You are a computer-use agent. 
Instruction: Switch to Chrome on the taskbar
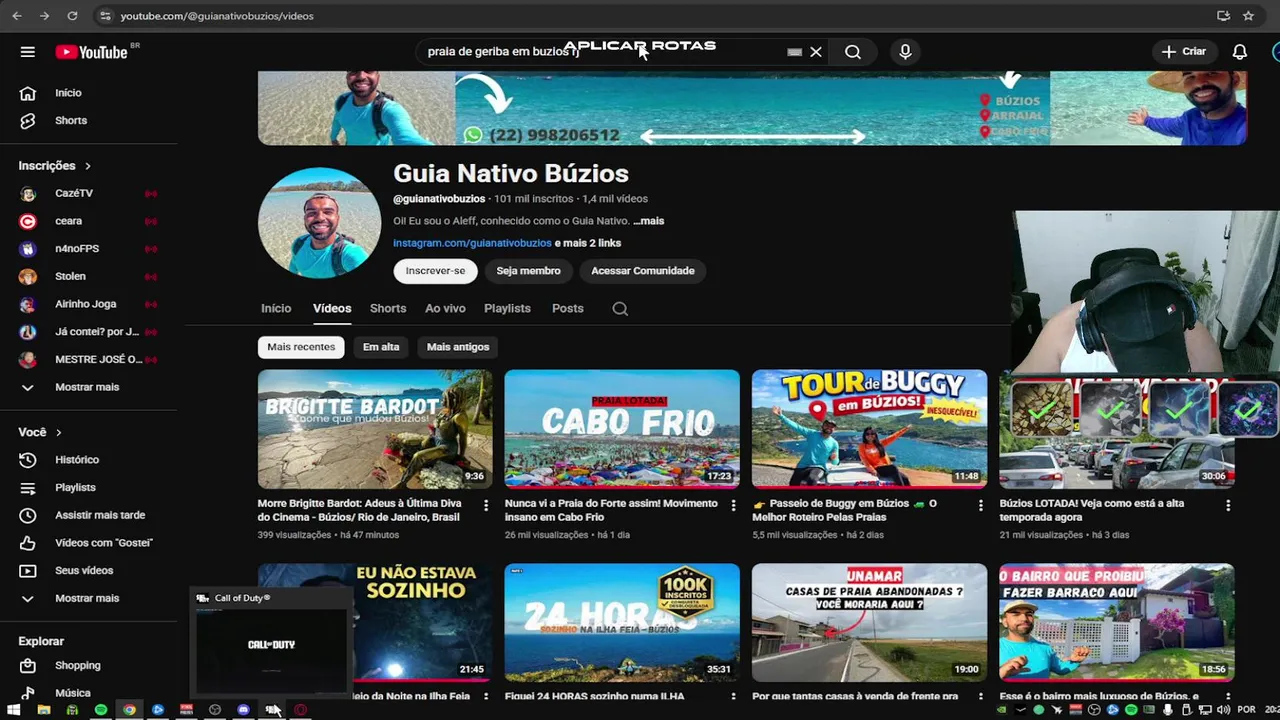tap(129, 710)
